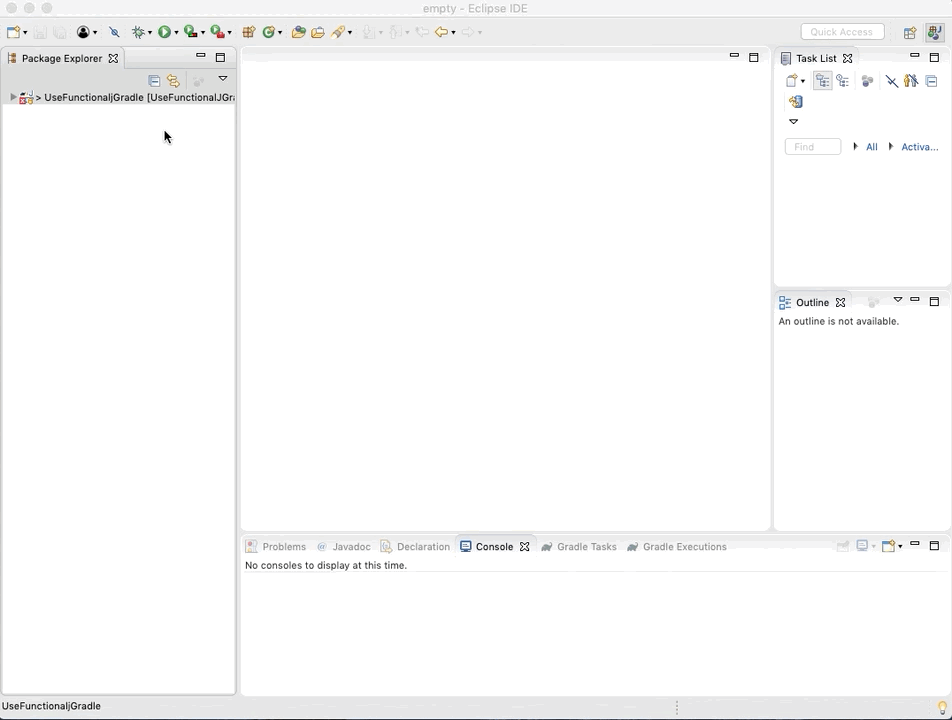Click the Search flashlight icon
Image resolution: width=952 pixels, height=720 pixels.
point(338,32)
